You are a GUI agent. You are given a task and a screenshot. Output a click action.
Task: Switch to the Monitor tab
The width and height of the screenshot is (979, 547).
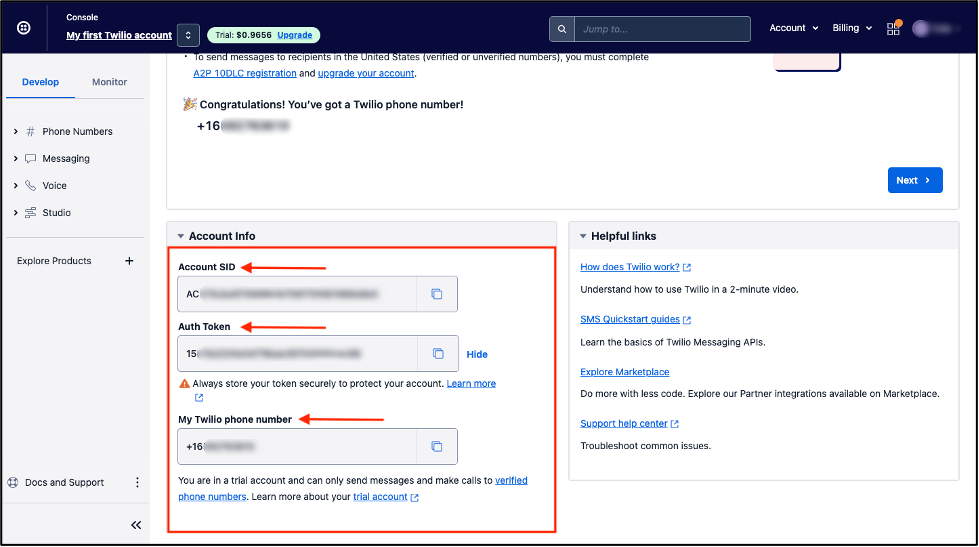[x=109, y=82]
